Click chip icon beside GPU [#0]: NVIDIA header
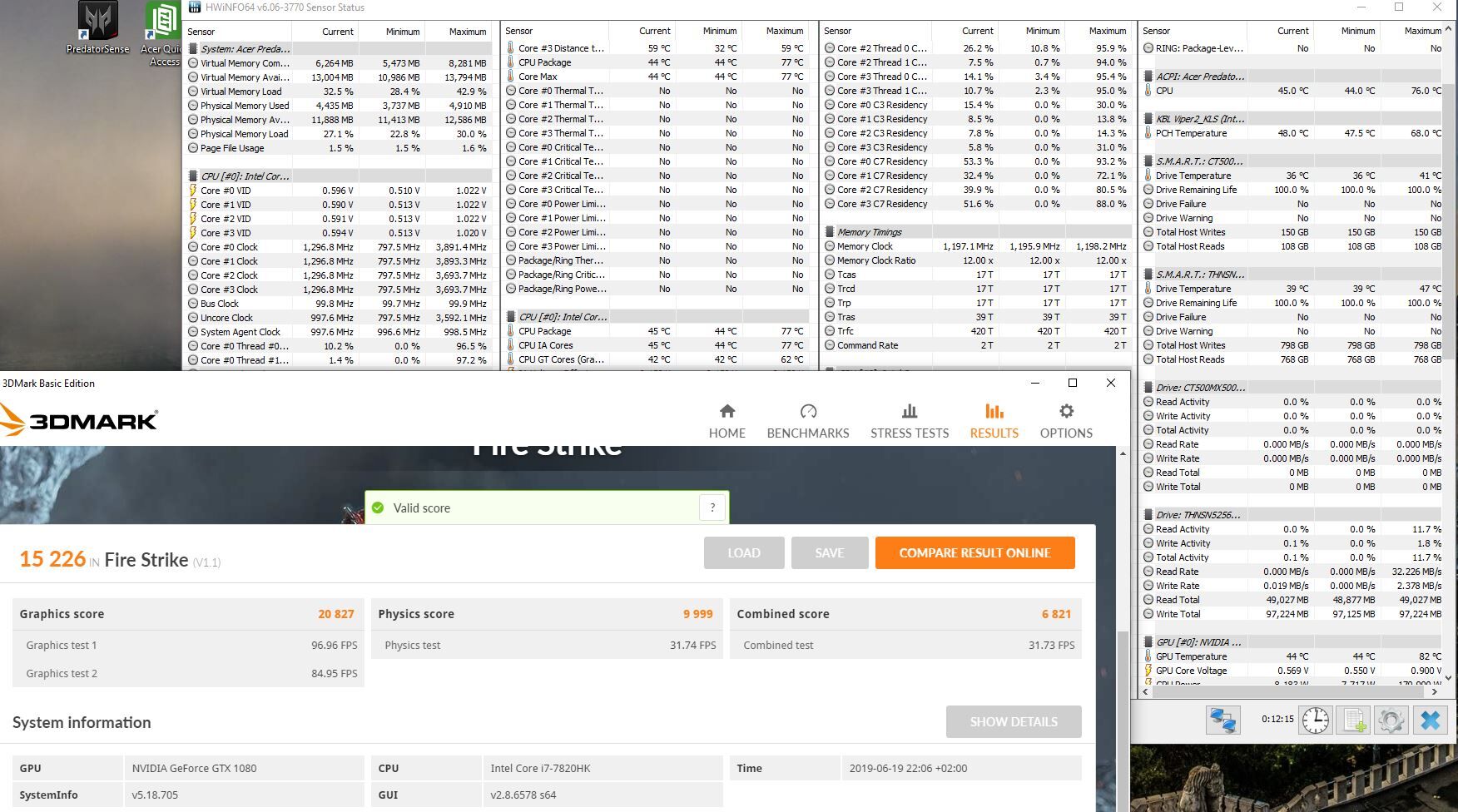This screenshot has height=812, width=1458. 1148,642
